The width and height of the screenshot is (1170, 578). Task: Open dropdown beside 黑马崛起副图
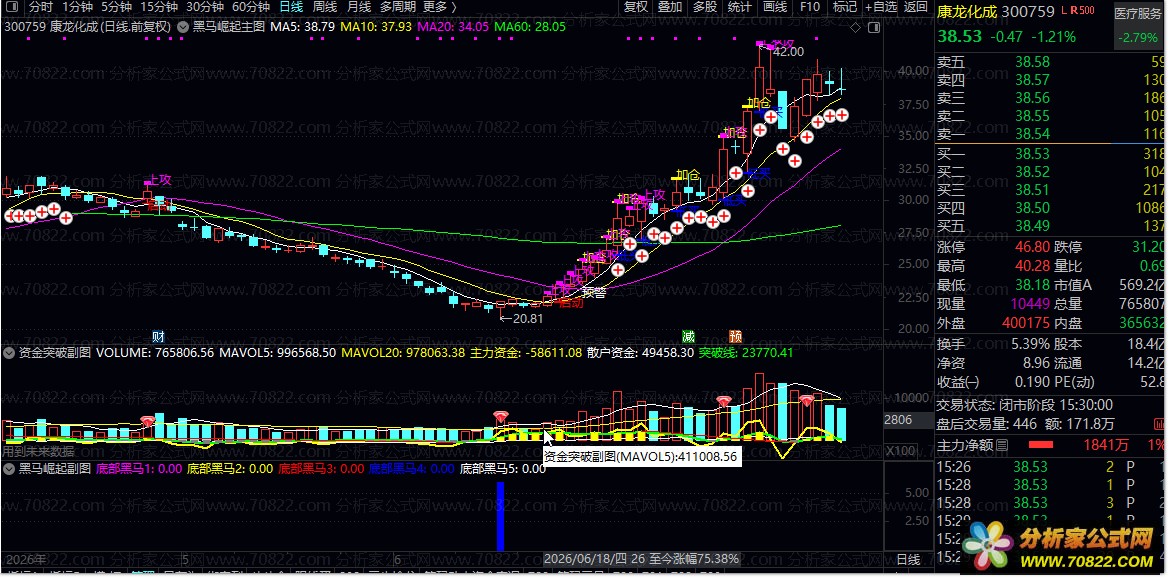click(8, 468)
